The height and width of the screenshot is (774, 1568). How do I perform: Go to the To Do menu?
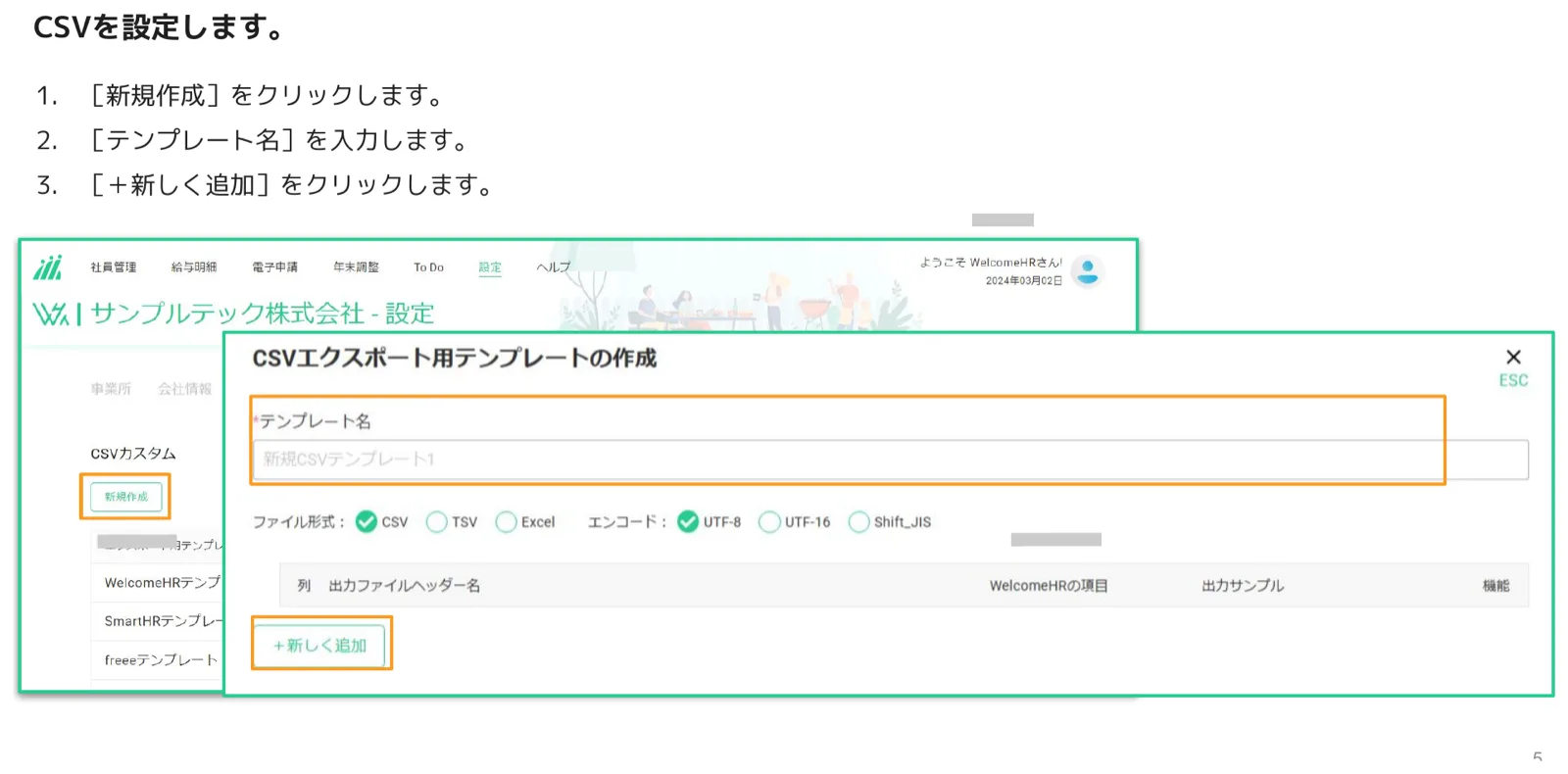[x=428, y=267]
